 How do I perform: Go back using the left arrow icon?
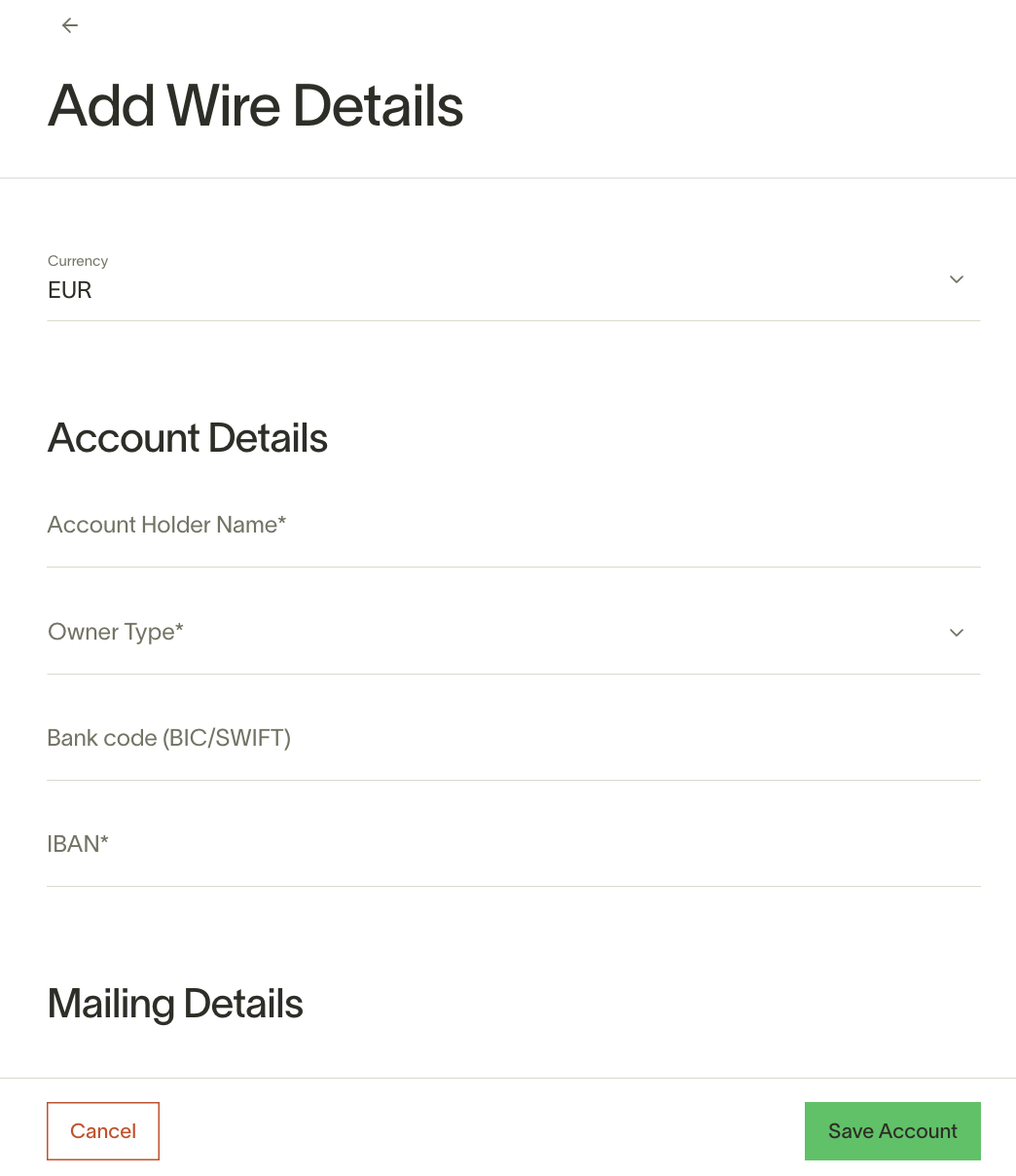[x=70, y=25]
